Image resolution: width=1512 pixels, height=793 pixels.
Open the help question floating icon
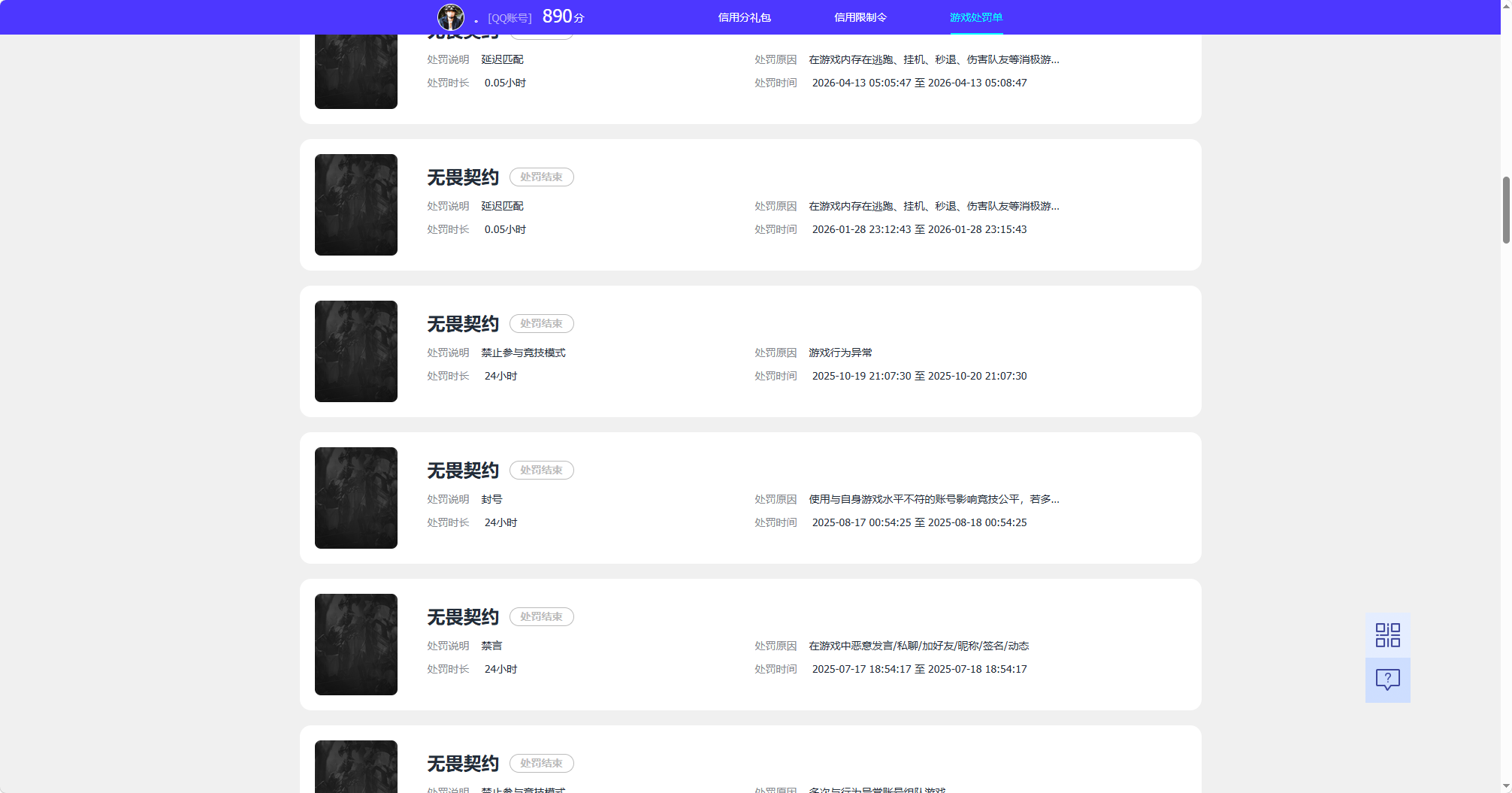click(x=1387, y=680)
